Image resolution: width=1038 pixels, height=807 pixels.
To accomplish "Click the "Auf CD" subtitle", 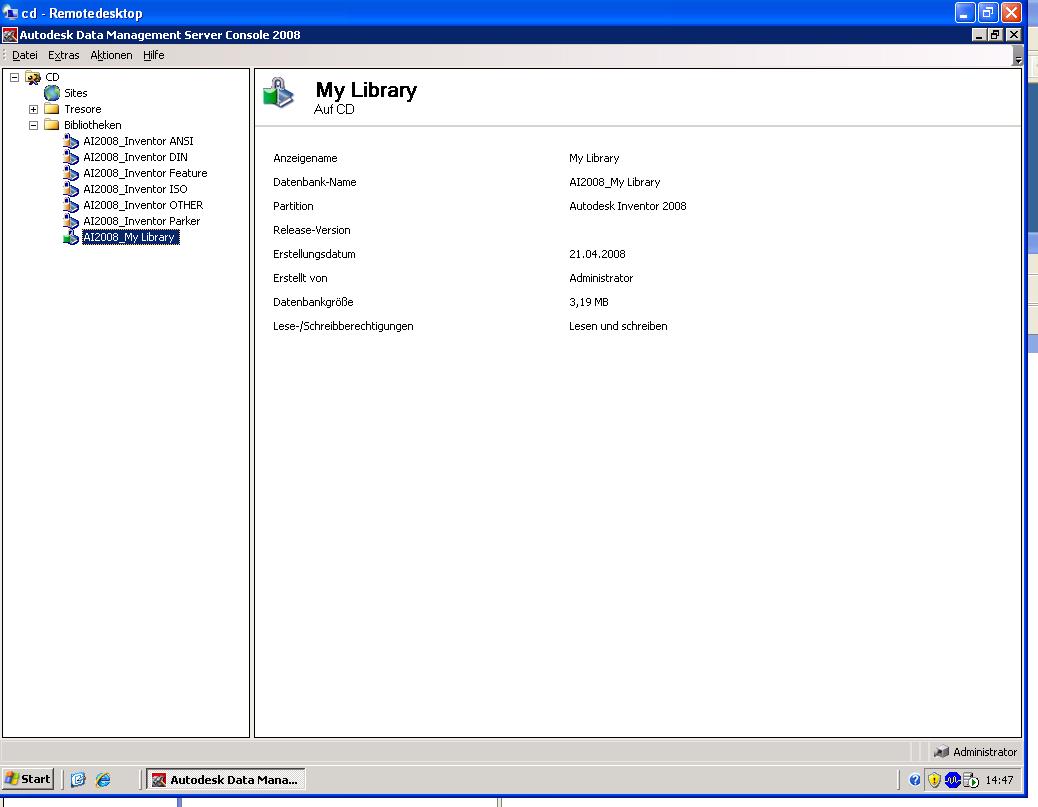I will point(334,110).
